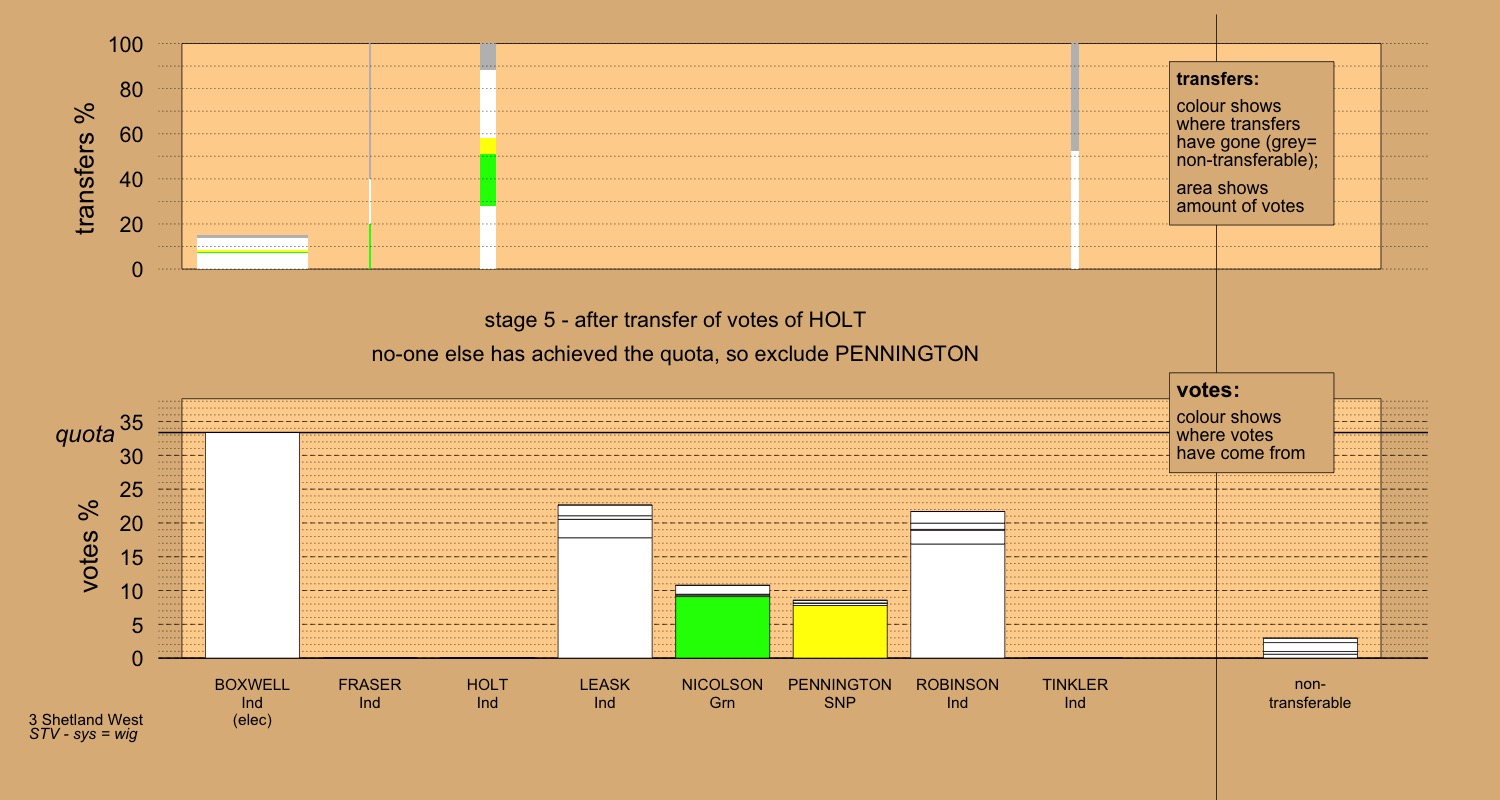Image resolution: width=1500 pixels, height=800 pixels.
Task: Click the NICOLSON Grn candidate label
Action: pyautogui.click(x=723, y=694)
